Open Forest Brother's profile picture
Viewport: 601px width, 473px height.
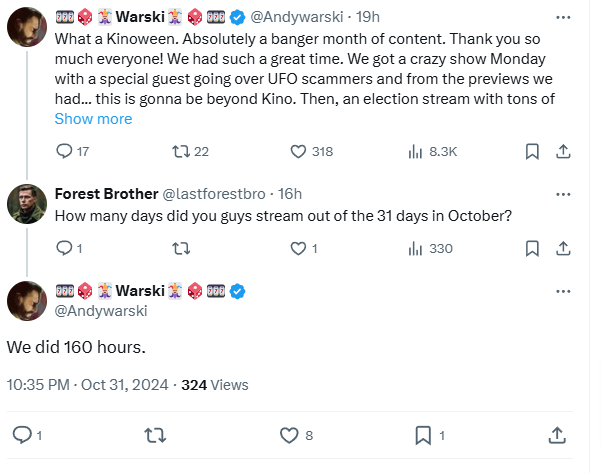point(27,204)
